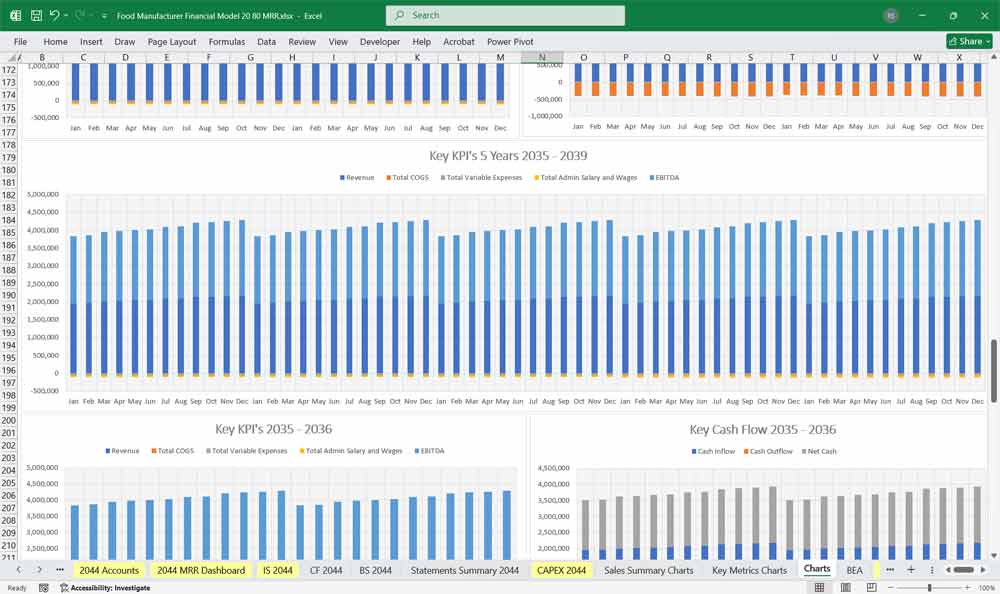1000x594 pixels.
Task: Open the sheet navigation ellipsis before 2044 Accounts
Action: [60, 569]
